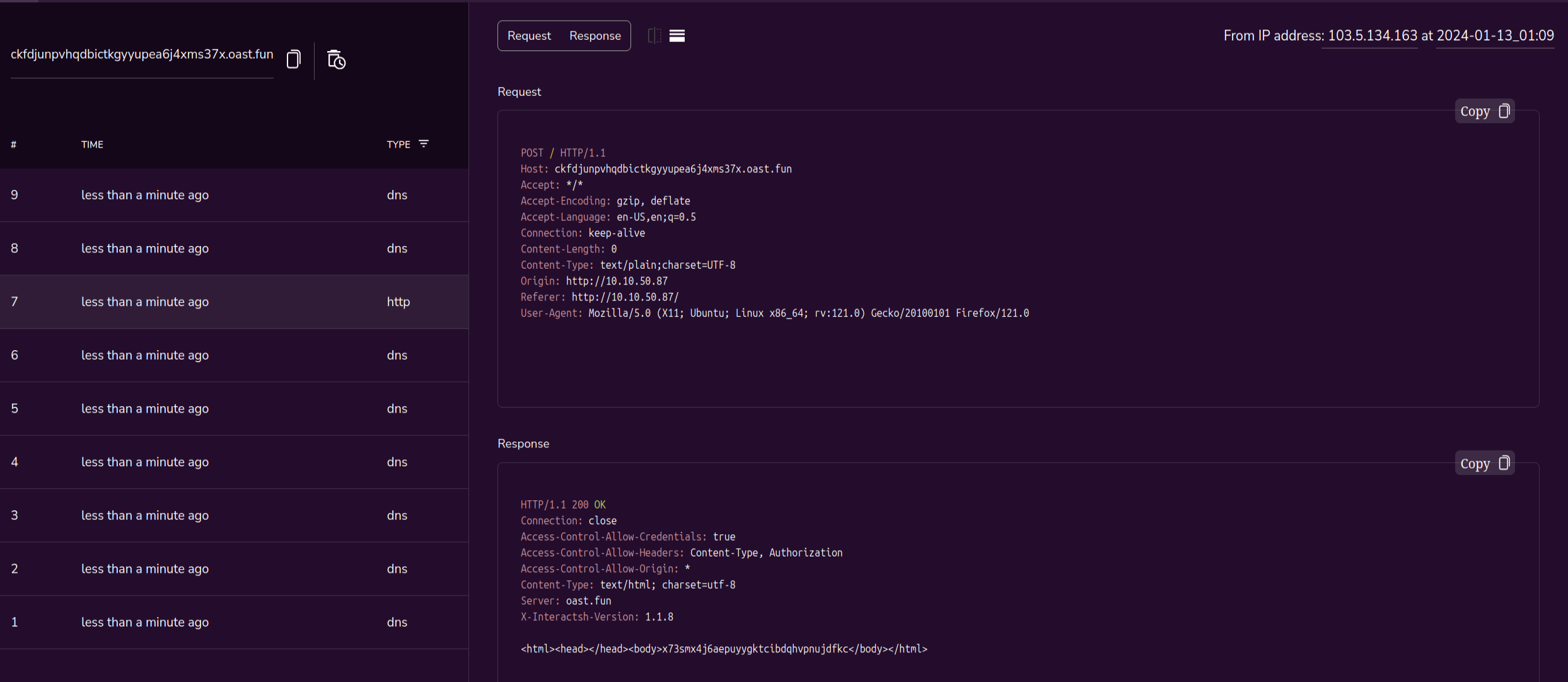Click the response HTML body line
Viewport: 1568px width, 682px height.
point(724,649)
